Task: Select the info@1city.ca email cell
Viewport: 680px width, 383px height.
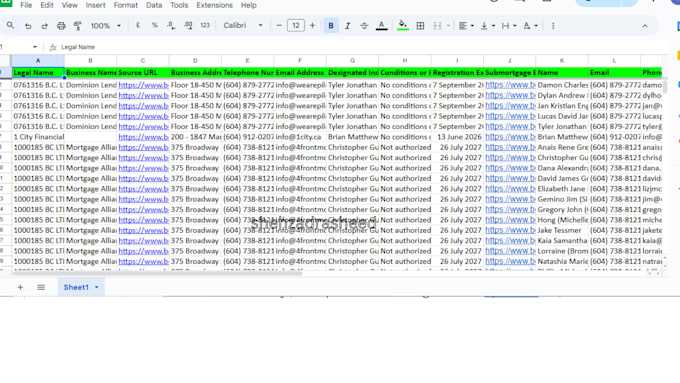Action: (x=300, y=137)
